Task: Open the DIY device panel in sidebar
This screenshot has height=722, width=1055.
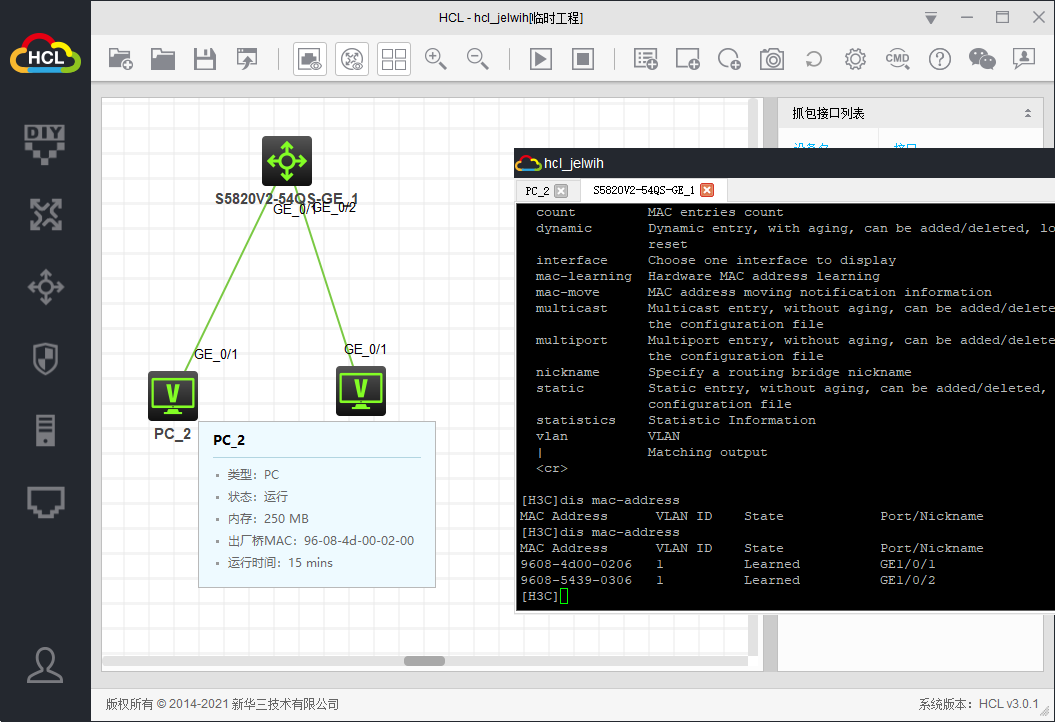Action: coord(45,143)
